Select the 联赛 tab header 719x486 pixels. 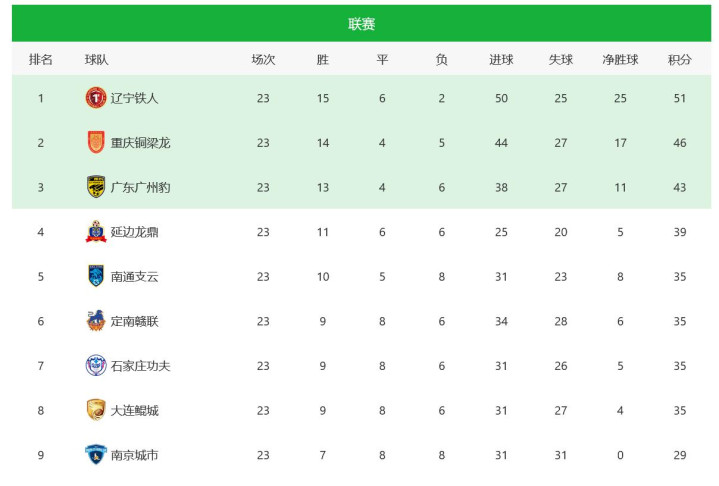[x=362, y=24]
